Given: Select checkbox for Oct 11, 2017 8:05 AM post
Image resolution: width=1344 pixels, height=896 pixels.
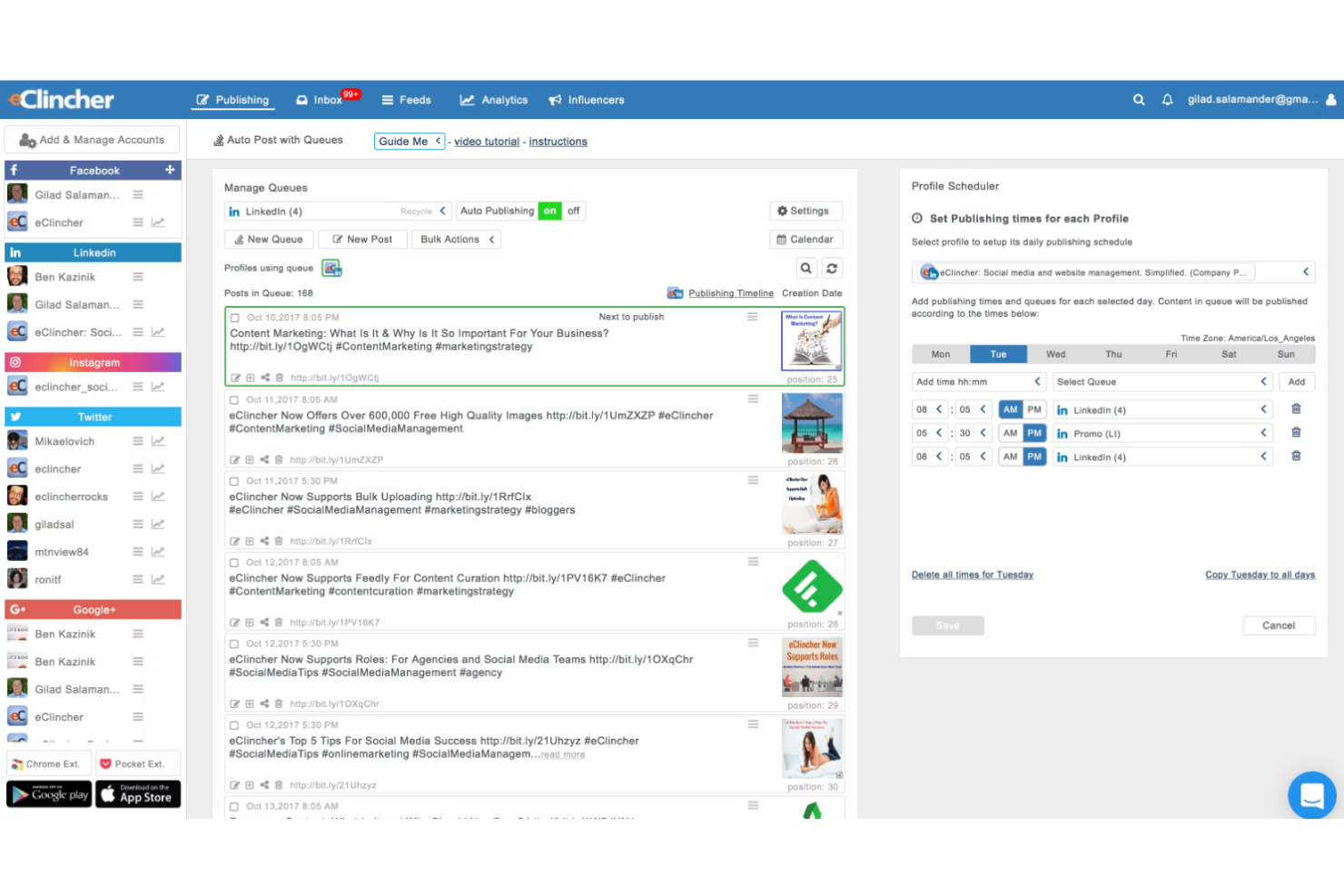Looking at the screenshot, I should (234, 399).
